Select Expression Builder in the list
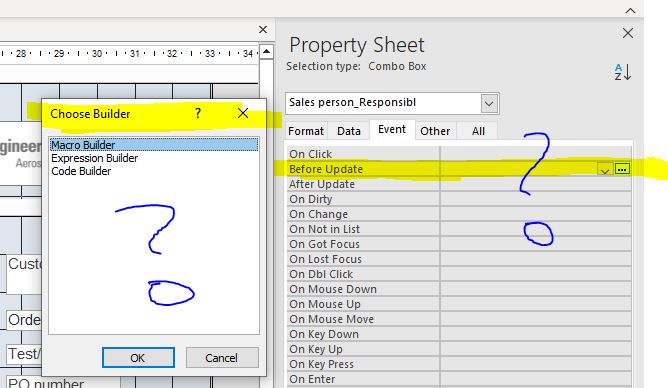 pos(95,158)
